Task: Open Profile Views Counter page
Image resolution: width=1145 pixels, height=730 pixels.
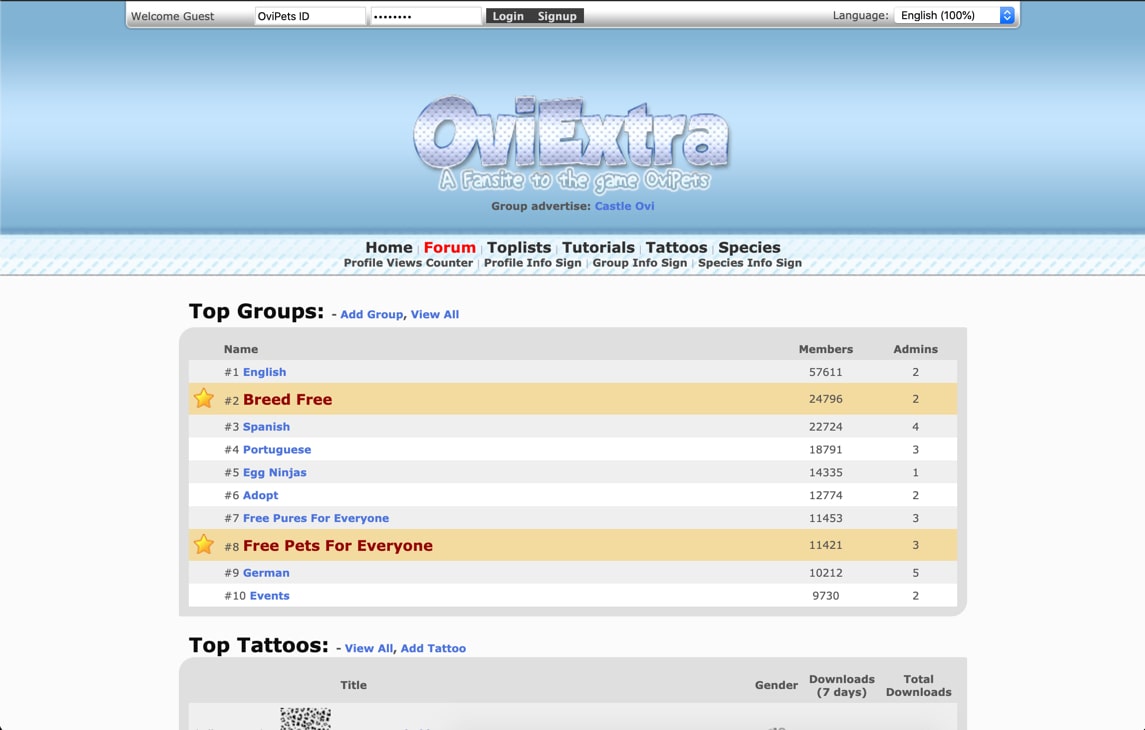Action: coord(408,263)
